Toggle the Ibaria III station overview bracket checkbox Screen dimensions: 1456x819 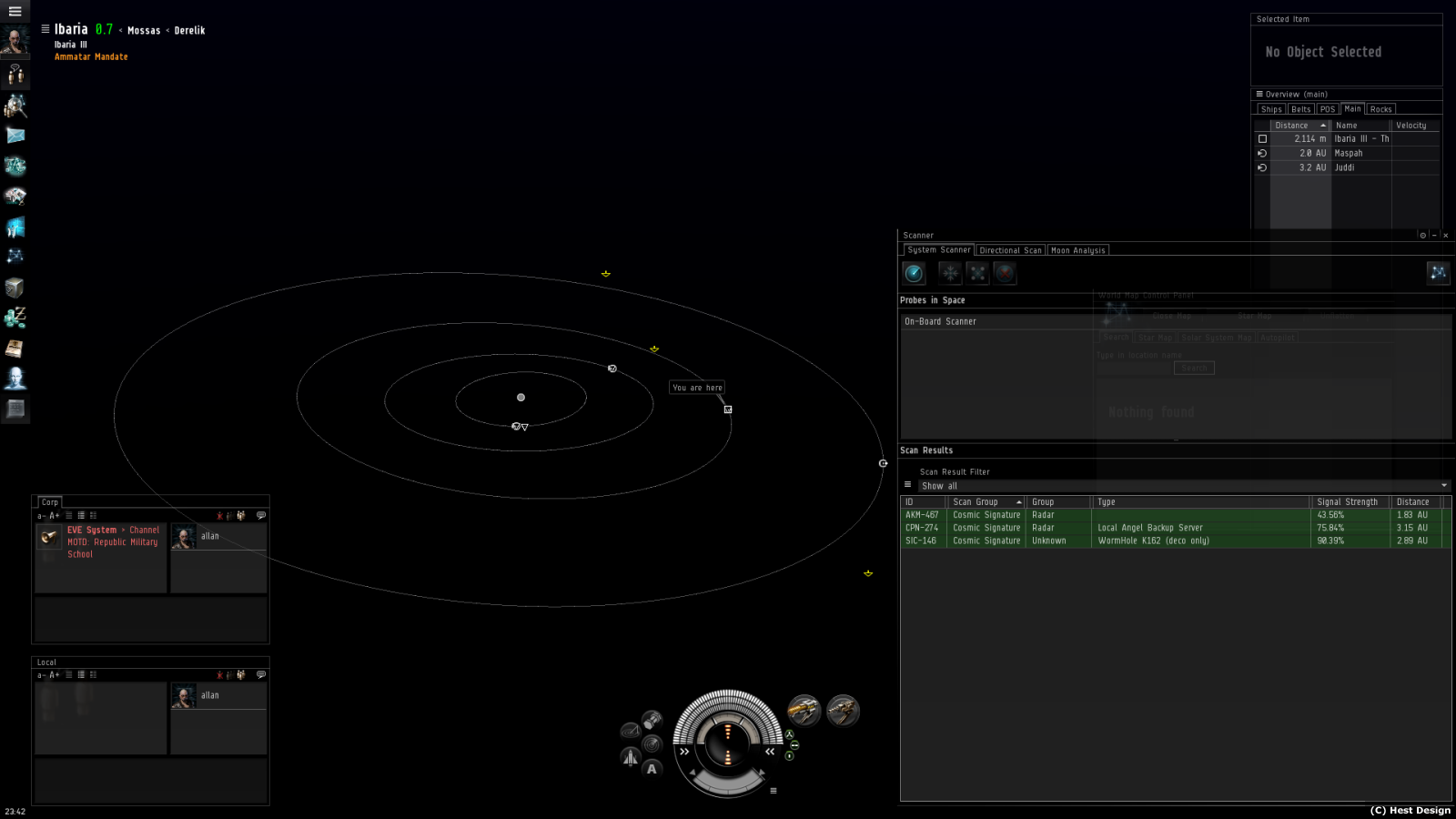click(1262, 139)
